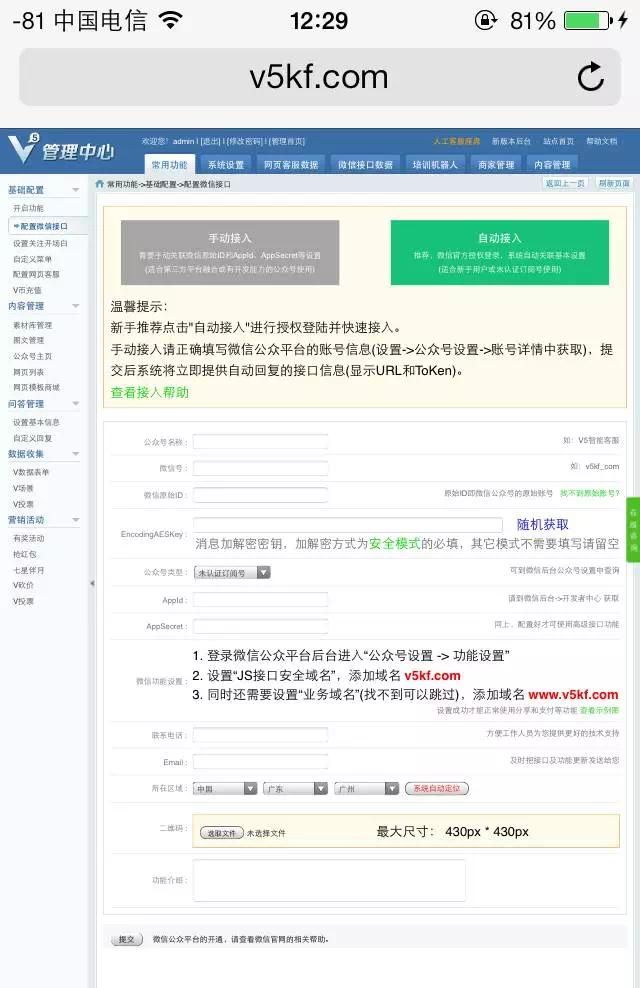Open 网页客服数据 tab
Image resolution: width=640 pixels, height=988 pixels.
(291, 164)
